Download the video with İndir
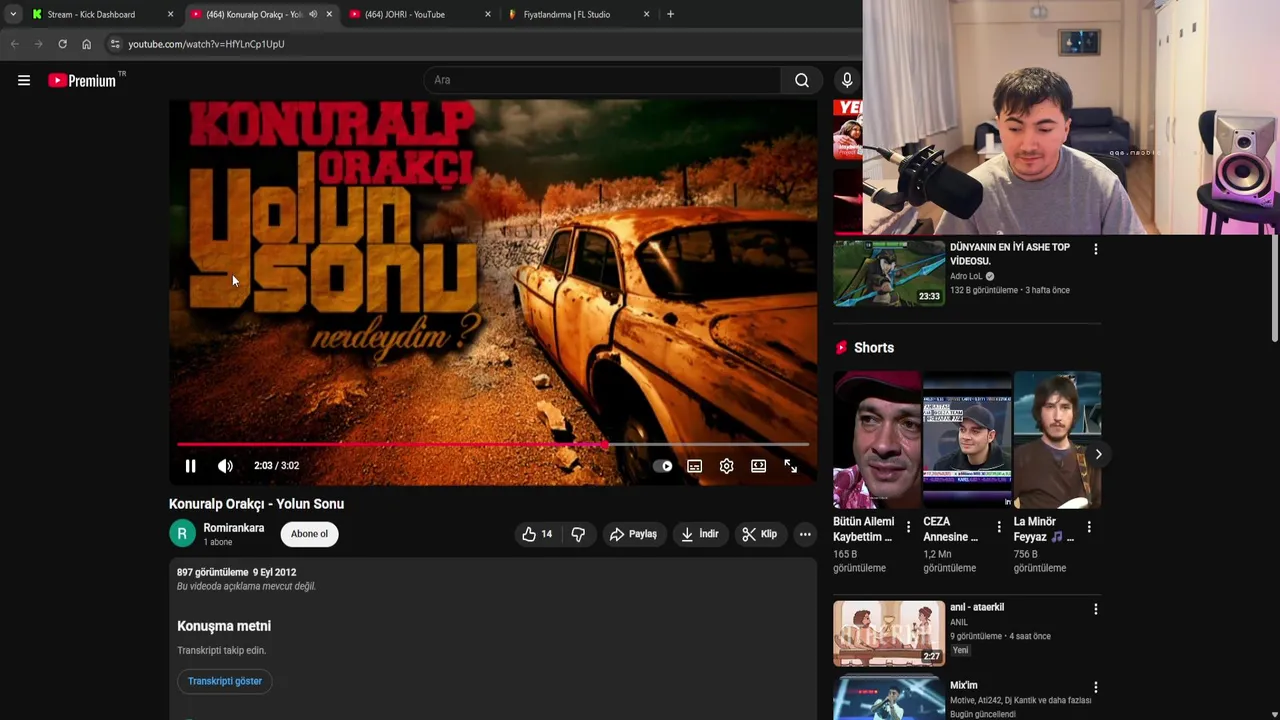Viewport: 1280px width, 720px height. pos(700,534)
